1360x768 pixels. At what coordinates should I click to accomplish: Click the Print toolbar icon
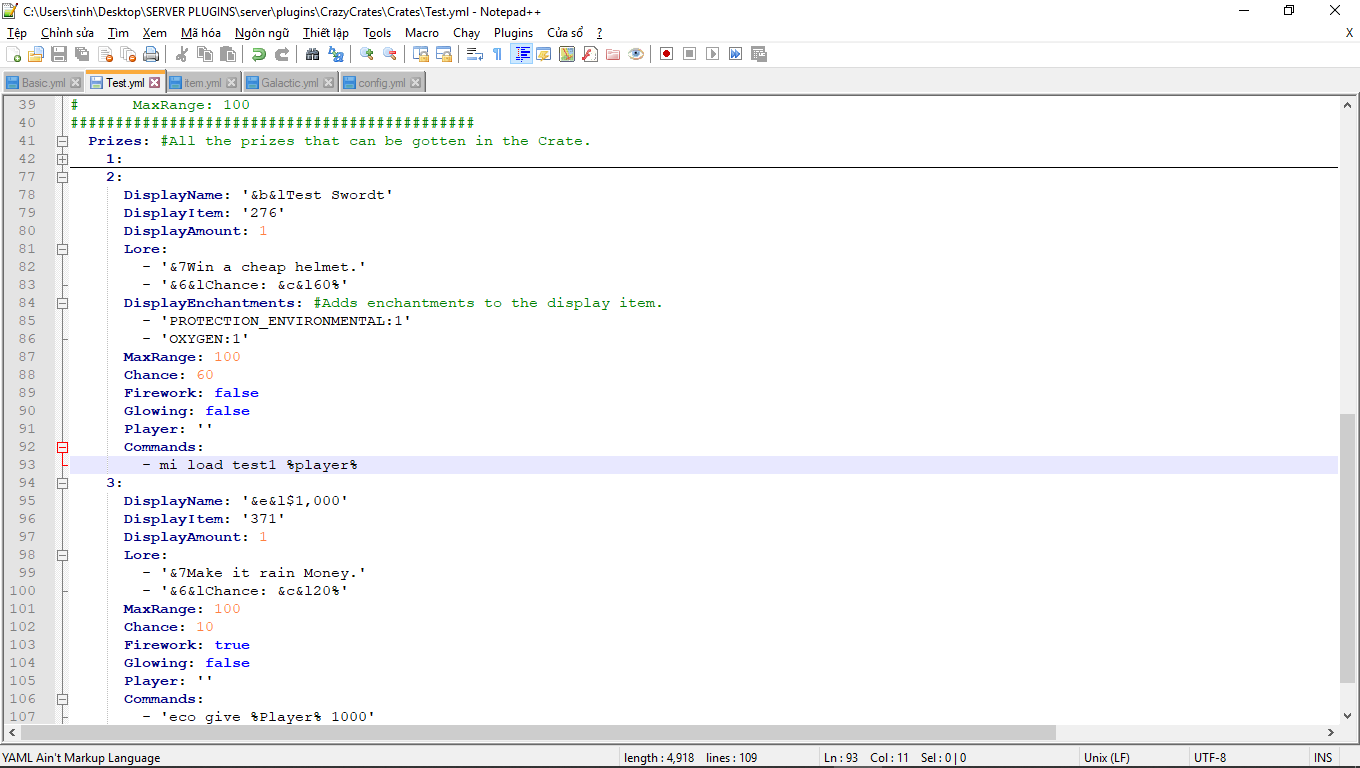(151, 54)
